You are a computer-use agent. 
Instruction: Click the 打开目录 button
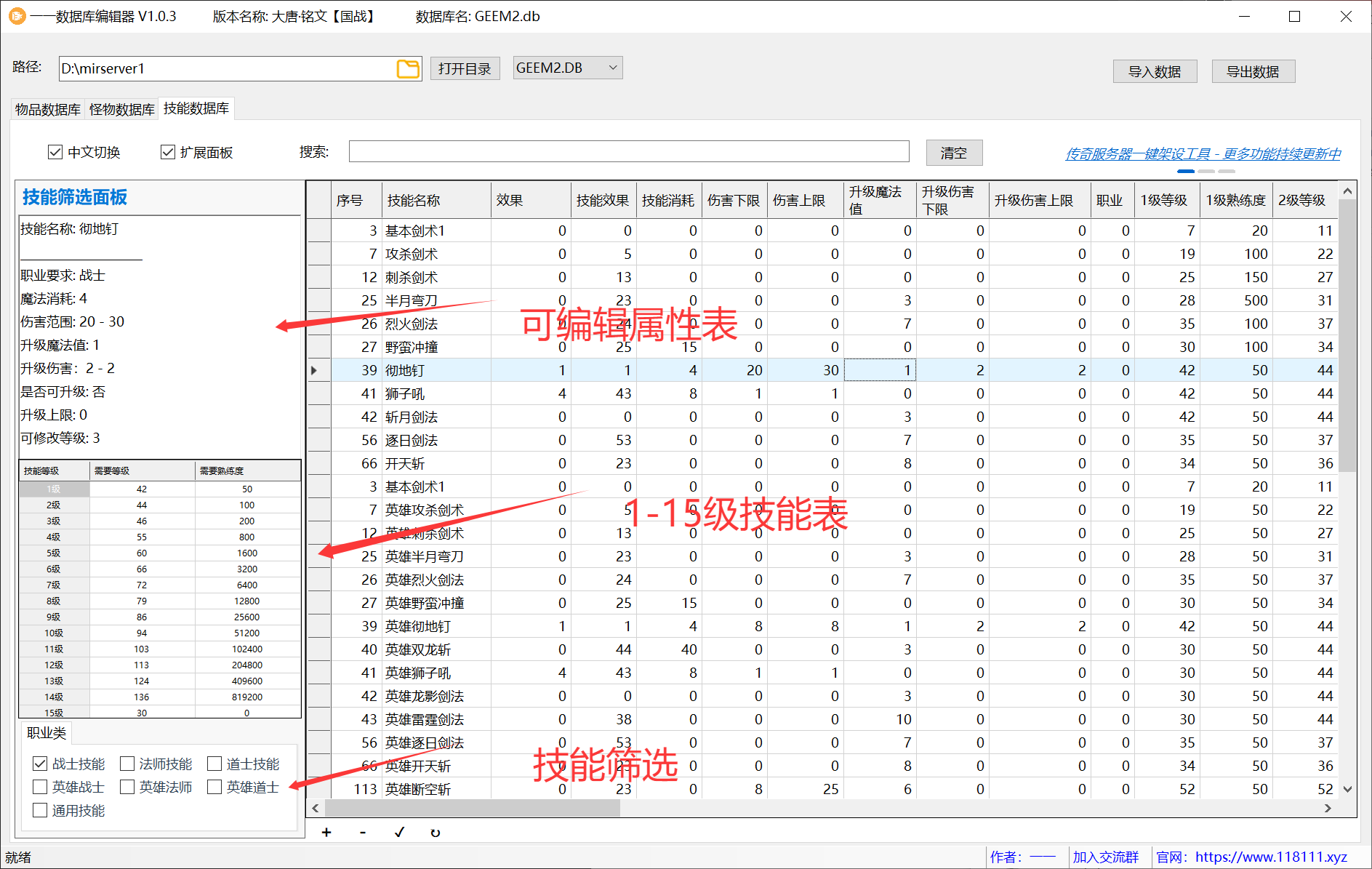click(465, 68)
